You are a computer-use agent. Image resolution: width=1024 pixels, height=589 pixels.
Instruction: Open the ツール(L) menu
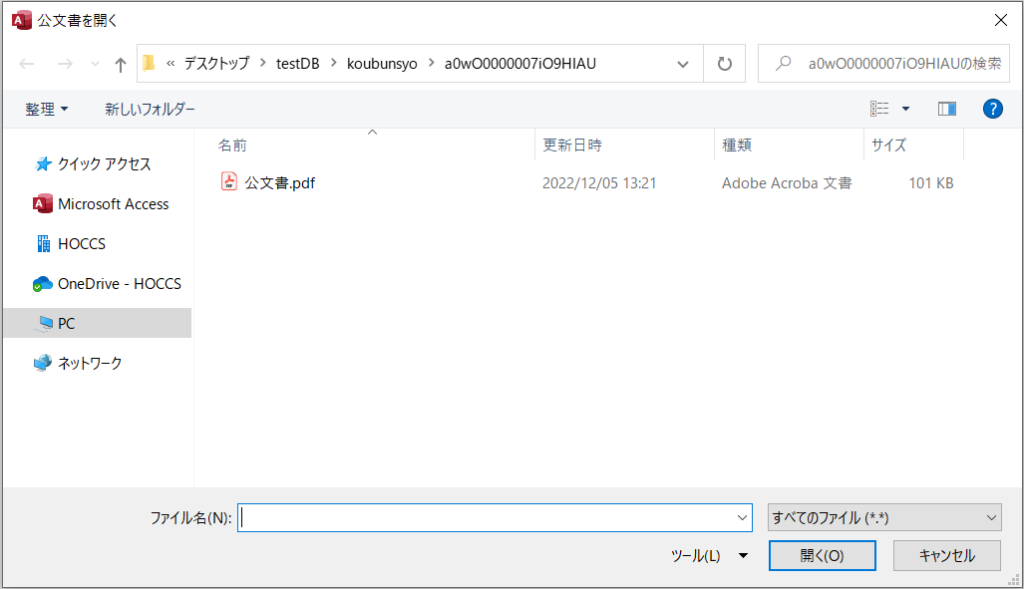click(709, 556)
